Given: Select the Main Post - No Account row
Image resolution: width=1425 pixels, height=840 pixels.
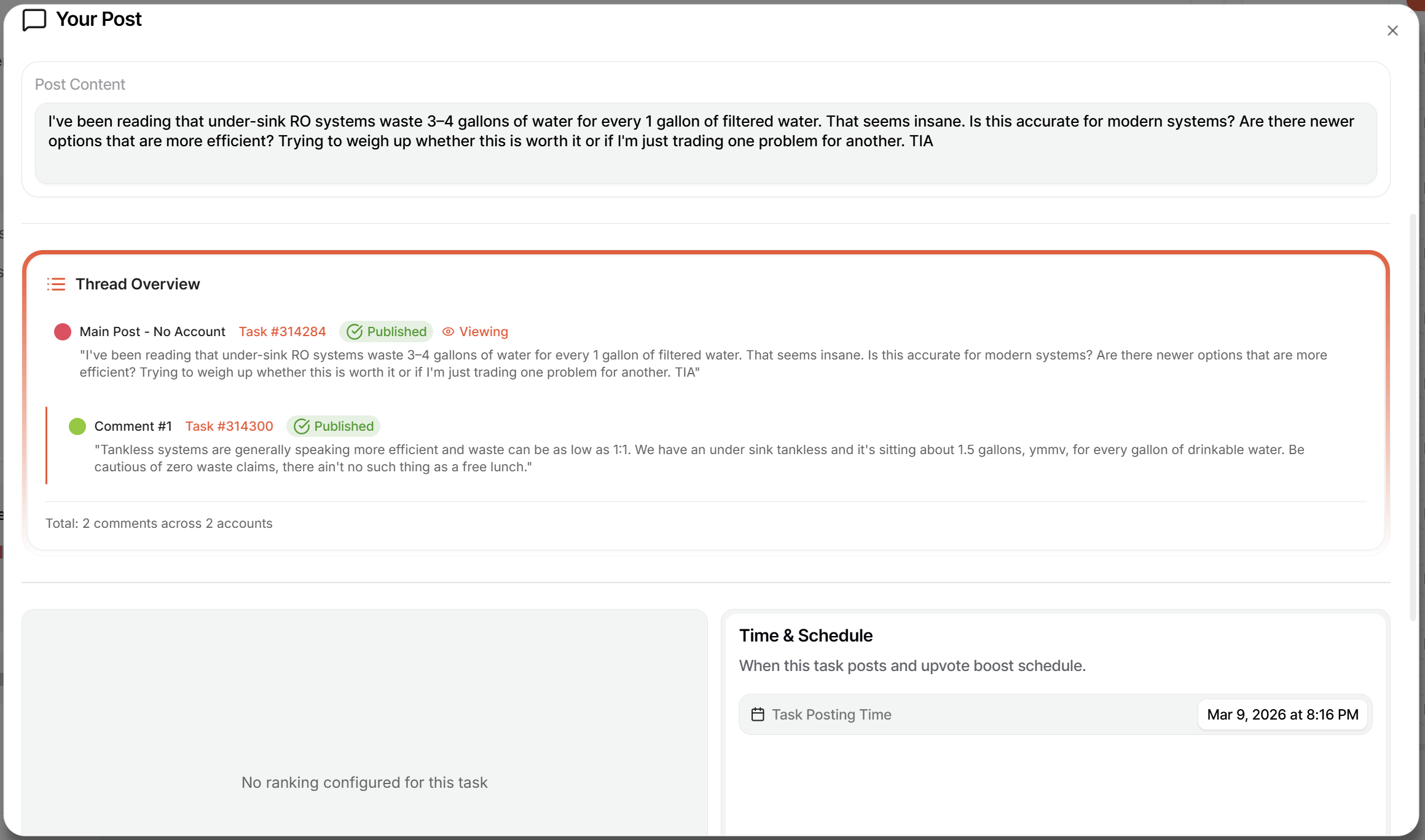Looking at the screenshot, I should click(705, 351).
